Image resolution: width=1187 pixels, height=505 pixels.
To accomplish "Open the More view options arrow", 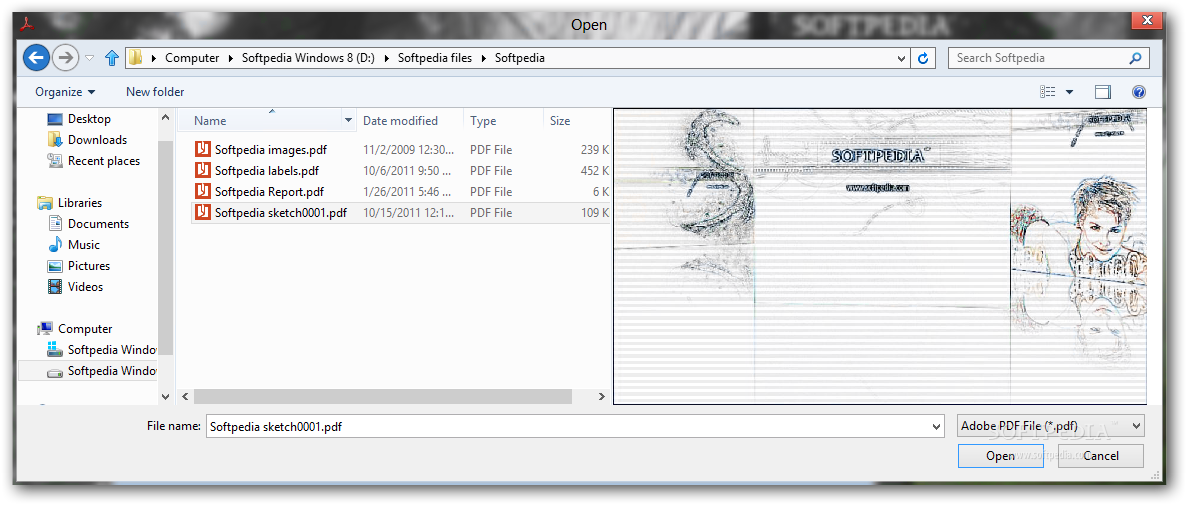I will 1070,92.
